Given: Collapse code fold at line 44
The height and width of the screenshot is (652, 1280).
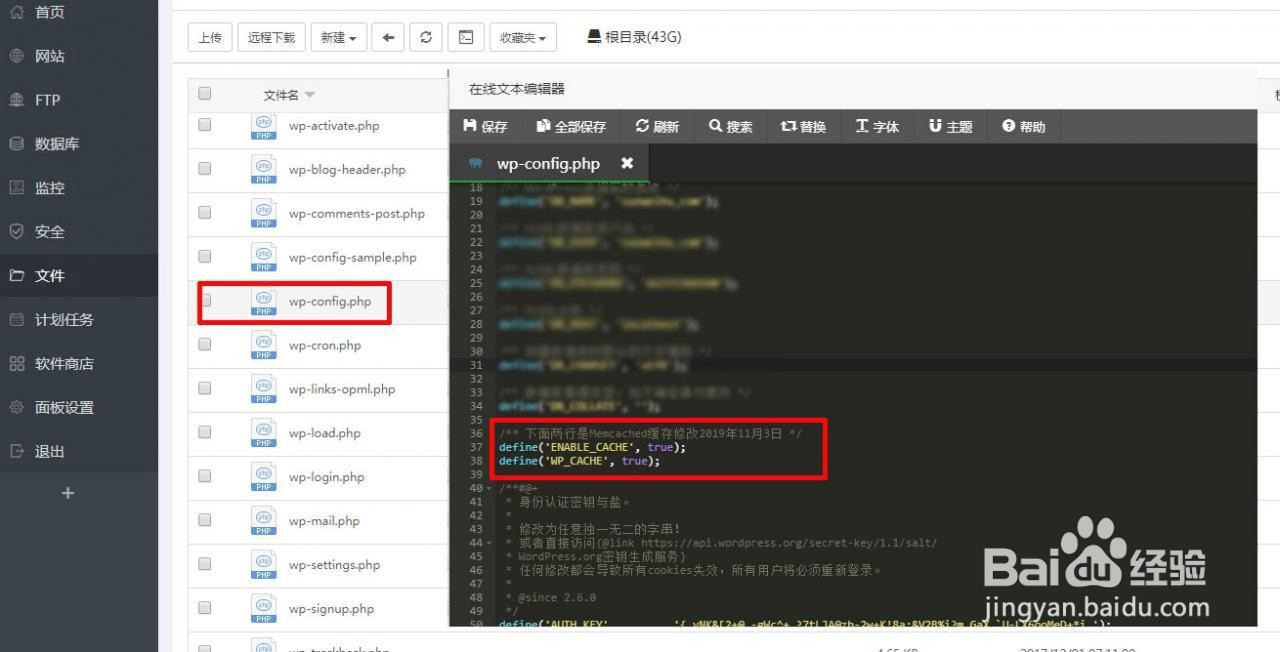Looking at the screenshot, I should (488, 543).
